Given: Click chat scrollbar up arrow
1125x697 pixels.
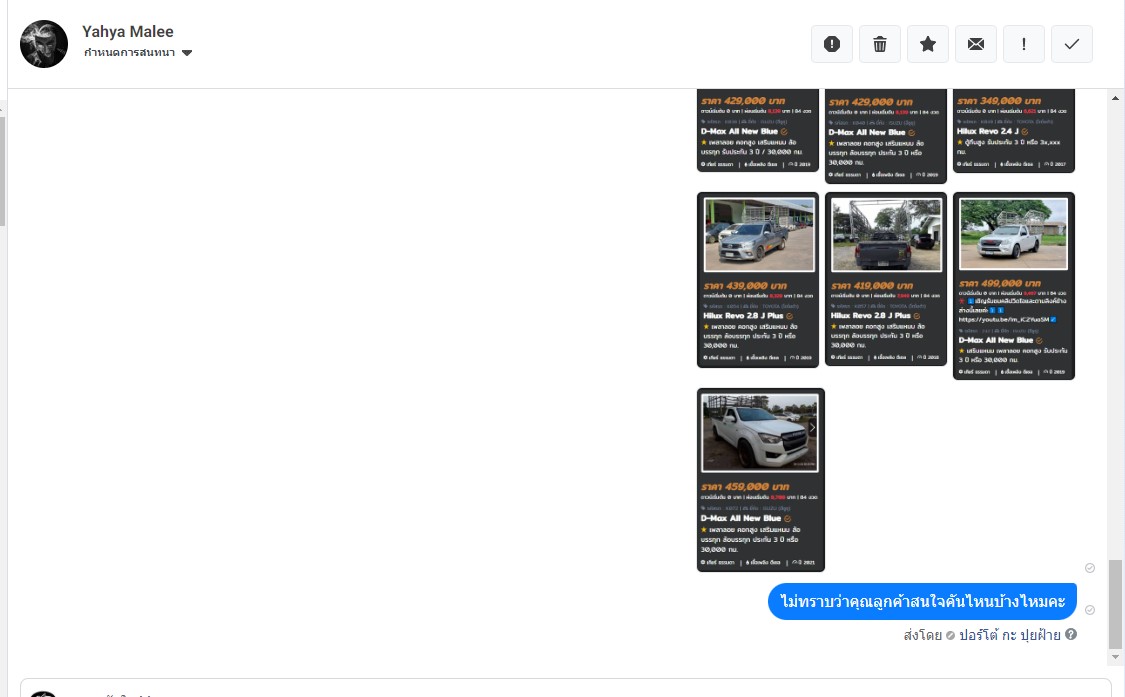Looking at the screenshot, I should 1115,98.
